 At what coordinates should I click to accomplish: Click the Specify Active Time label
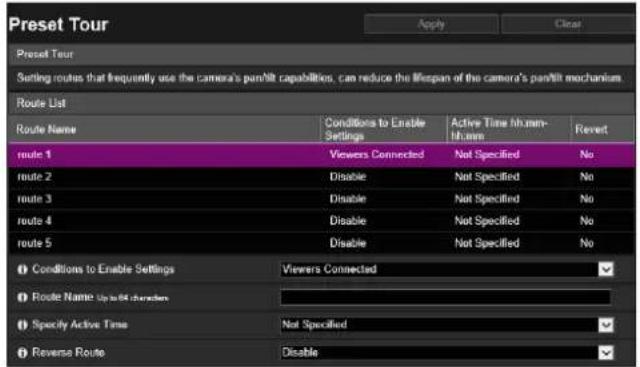80,325
